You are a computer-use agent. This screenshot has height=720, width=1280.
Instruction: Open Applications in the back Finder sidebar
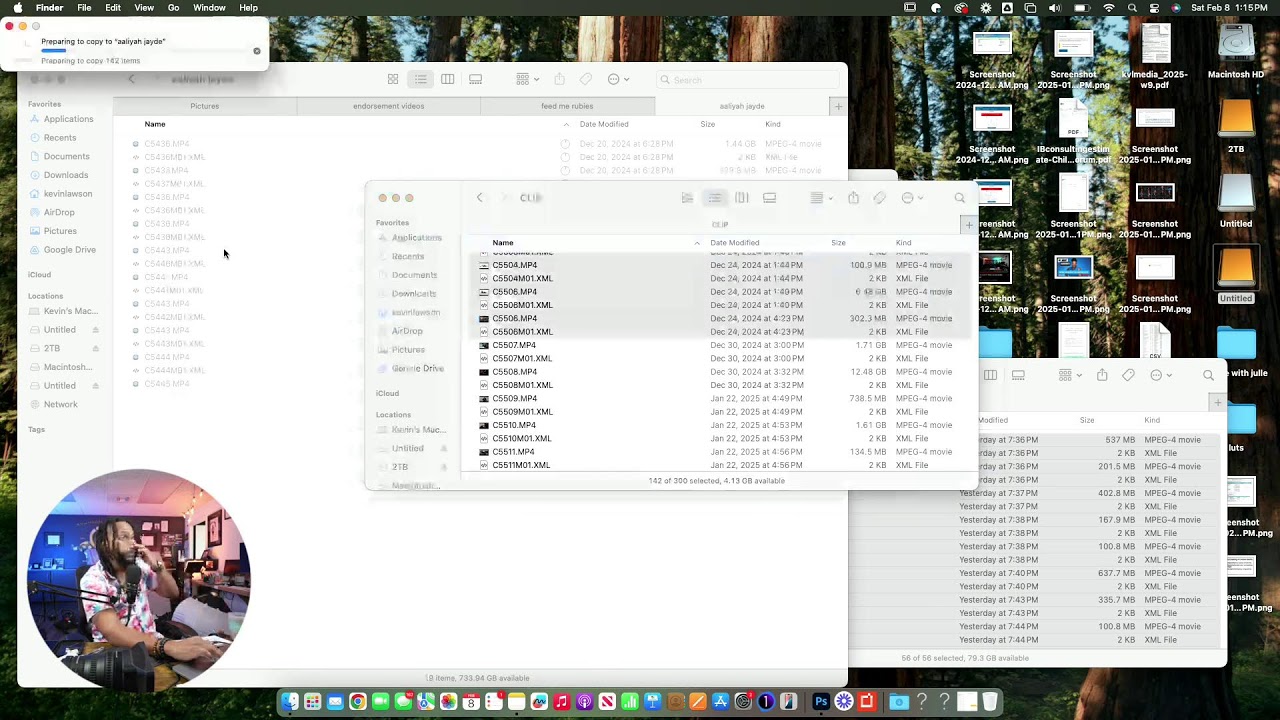tap(68, 119)
